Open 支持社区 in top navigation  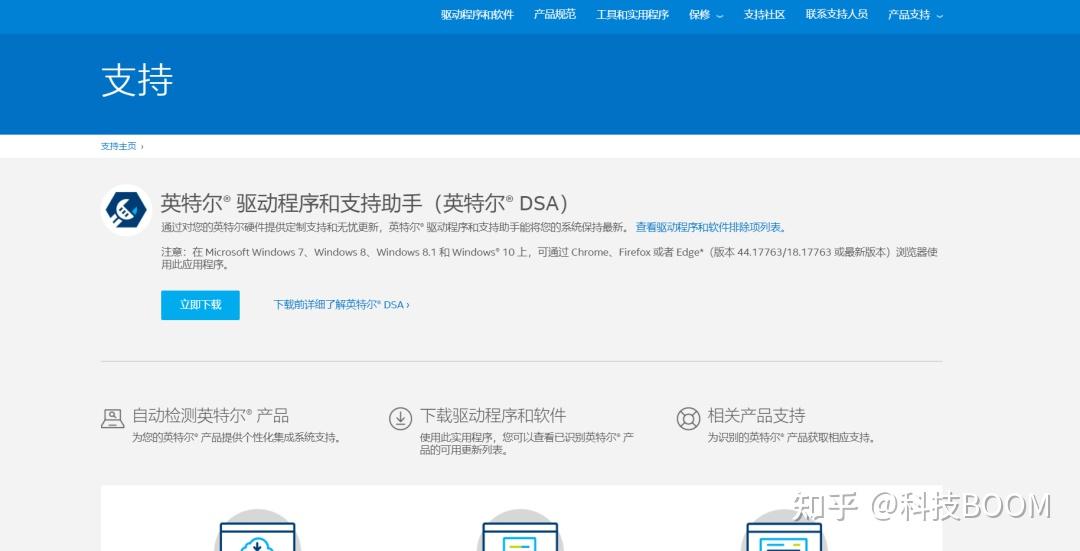coord(765,14)
